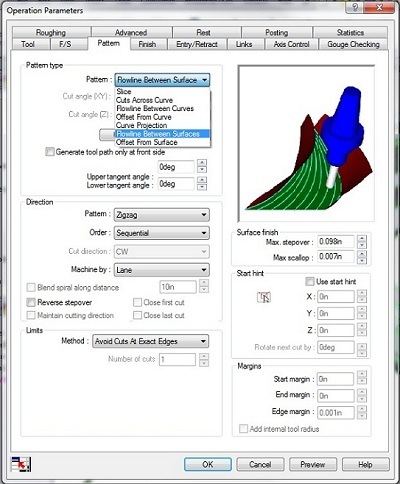400x484 pixels.
Task: Increase Upper tangent angle spinner
Action: tap(202, 163)
